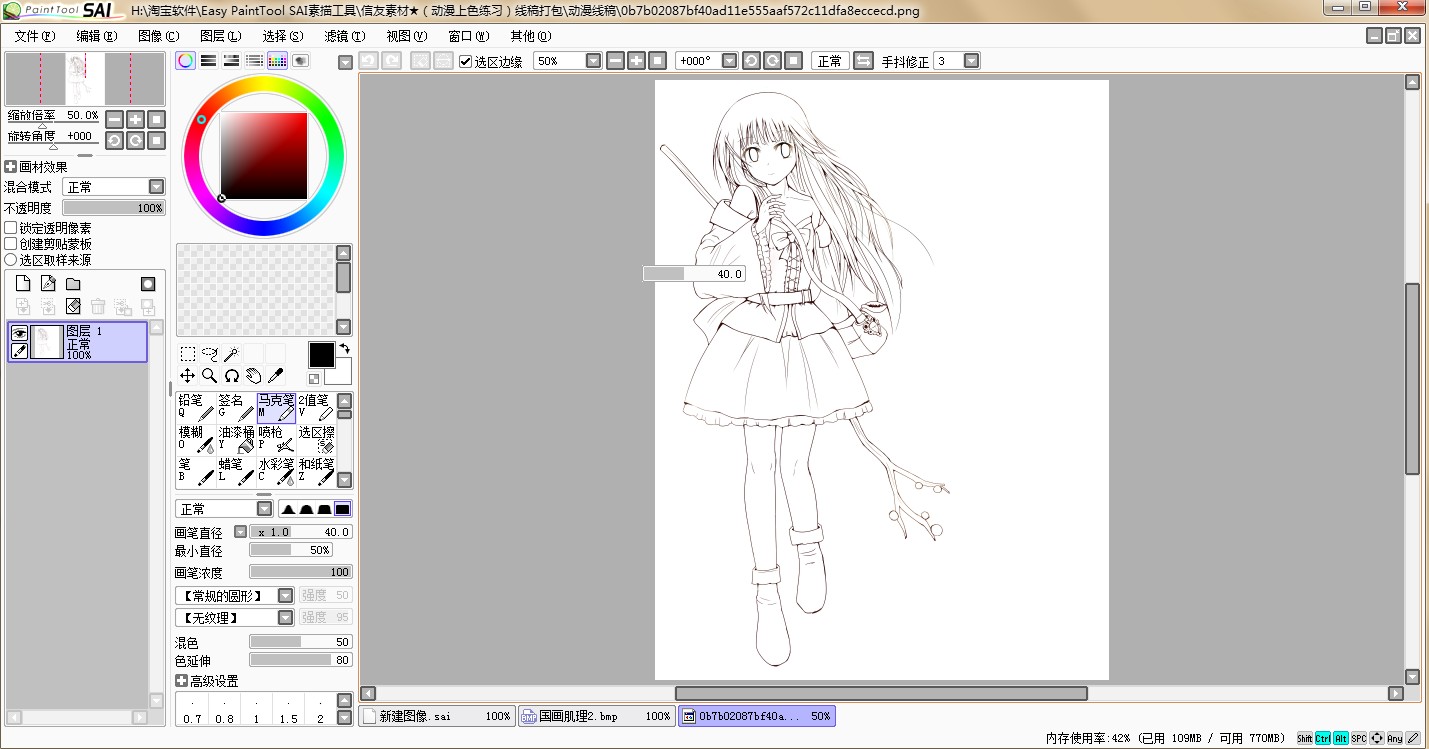Image resolution: width=1429 pixels, height=749 pixels.
Task: Click the 正常 view reset button
Action: (x=830, y=61)
